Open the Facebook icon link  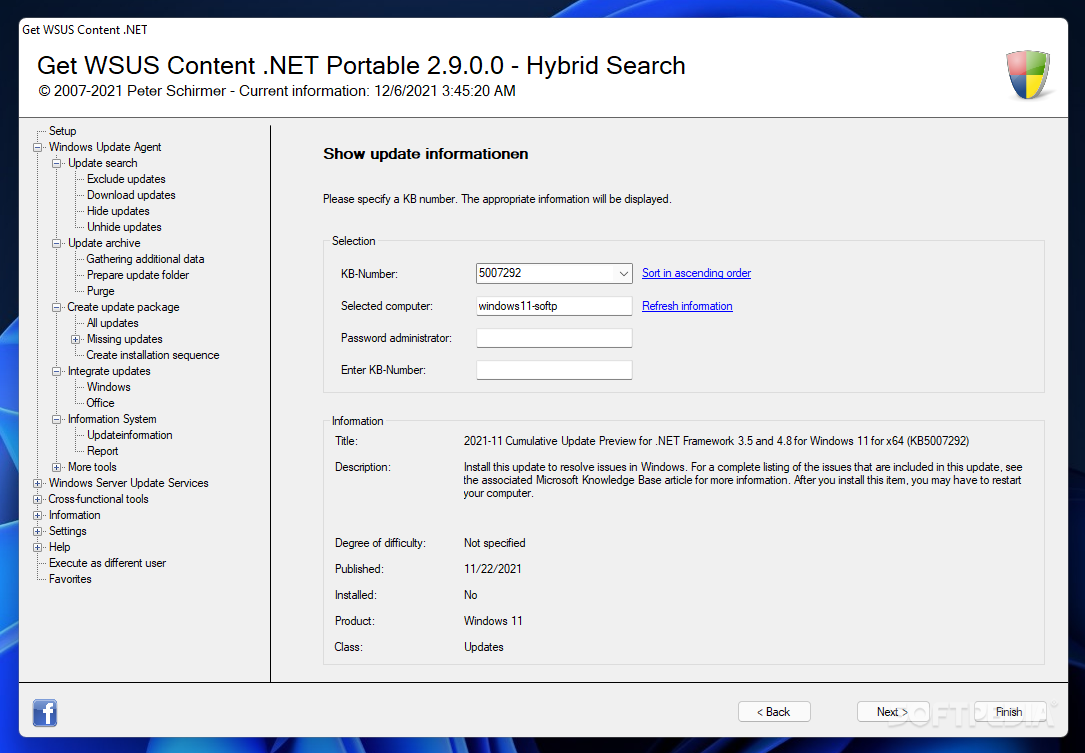click(x=45, y=713)
